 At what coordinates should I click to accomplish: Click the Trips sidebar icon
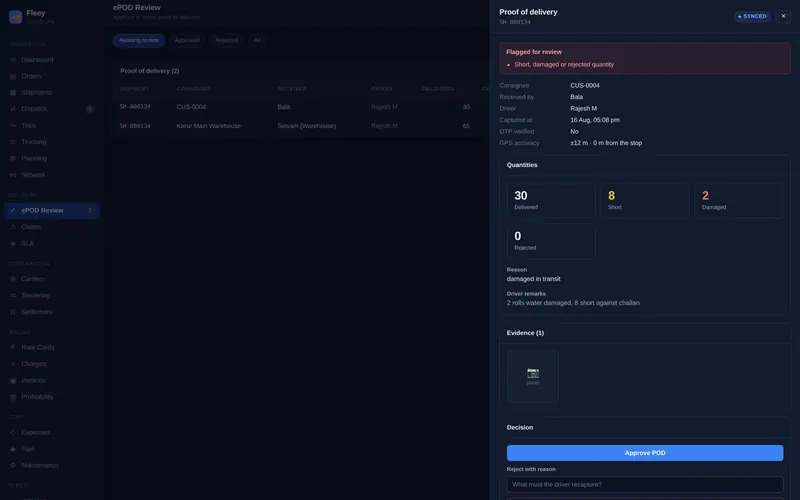(x=13, y=126)
